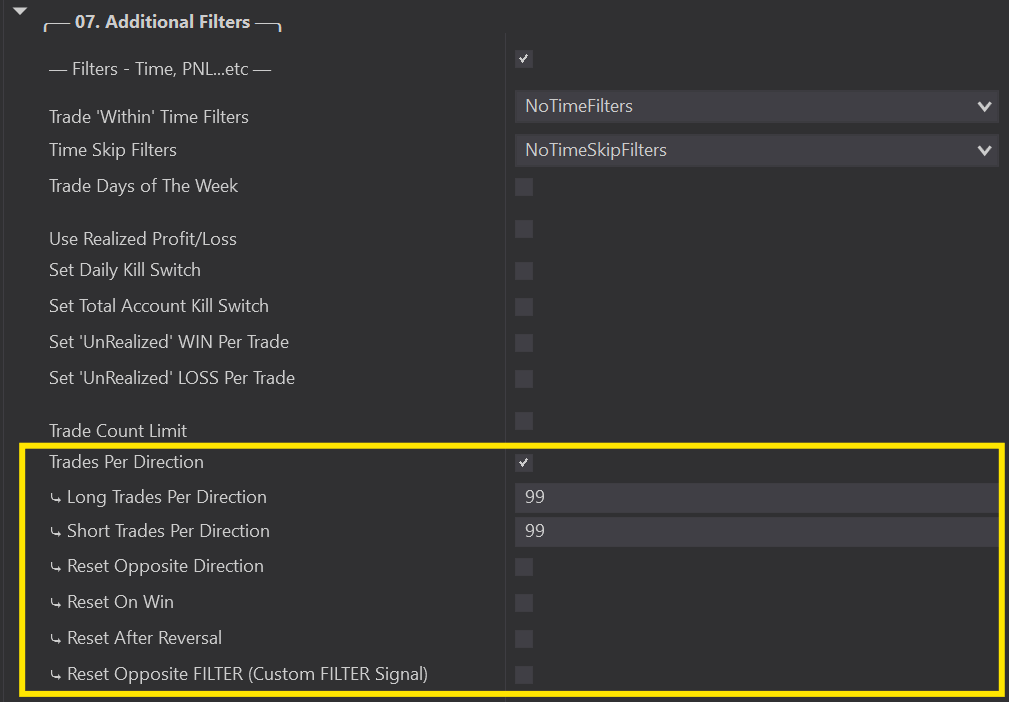Viewport: 1009px width, 702px height.
Task: Click the Short Trades Per Direction field
Action: [x=756, y=531]
